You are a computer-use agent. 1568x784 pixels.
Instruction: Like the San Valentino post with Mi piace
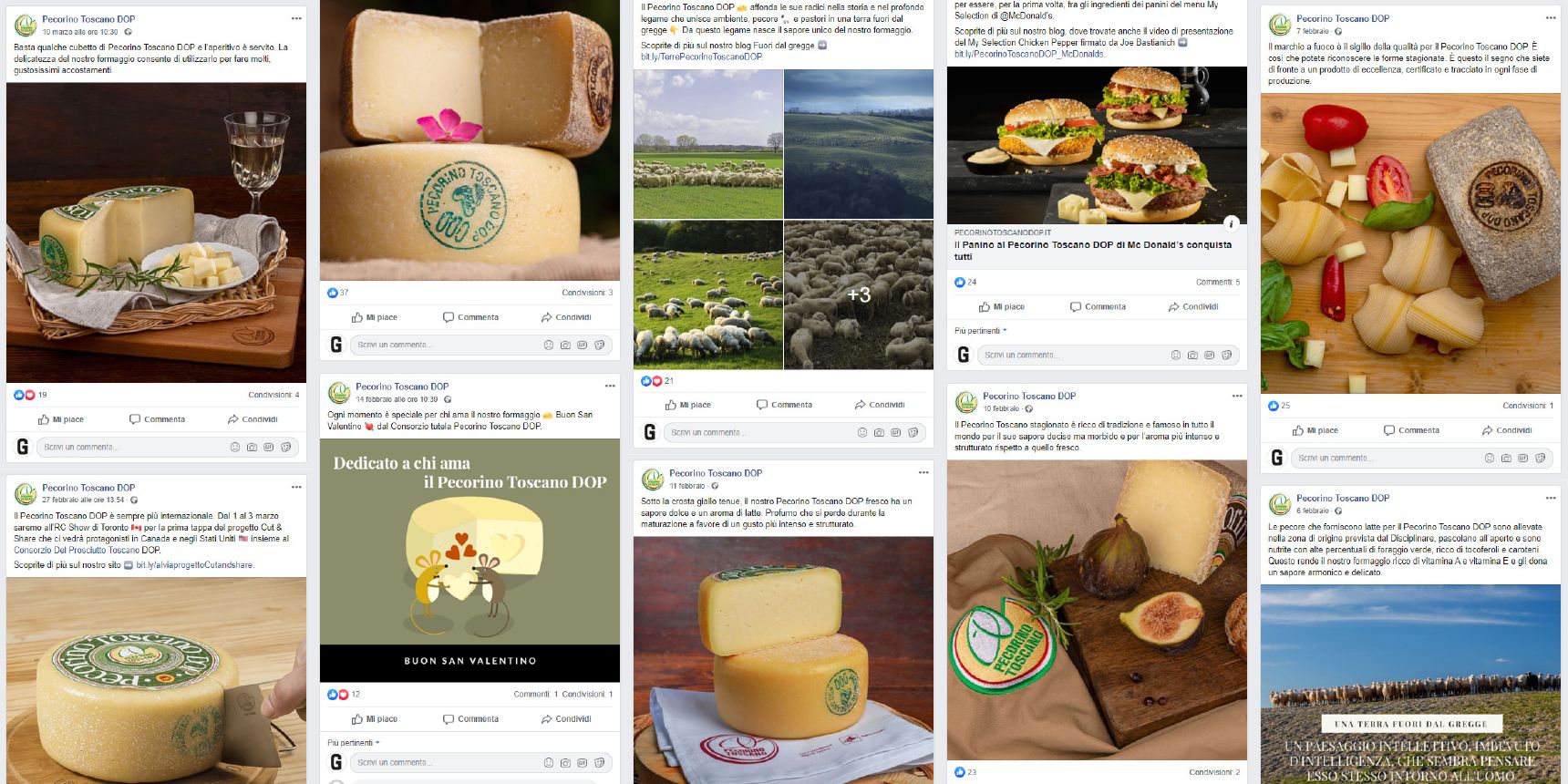[374, 718]
